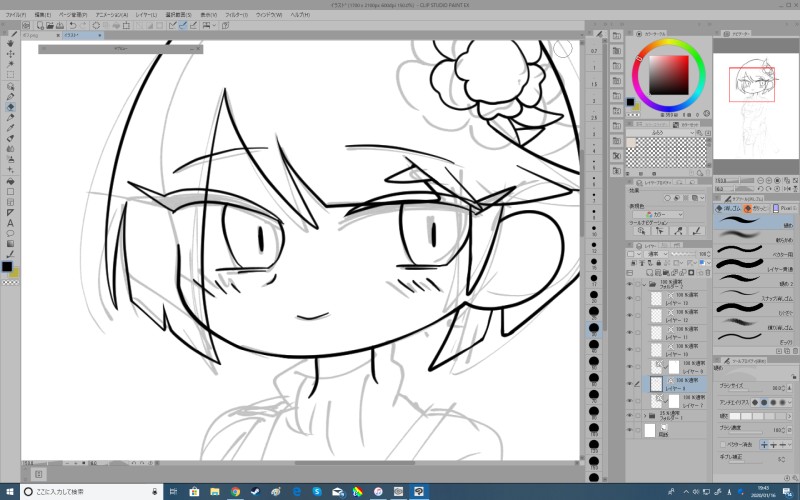
Task: Click the Windows search box
Action: (x=92, y=492)
